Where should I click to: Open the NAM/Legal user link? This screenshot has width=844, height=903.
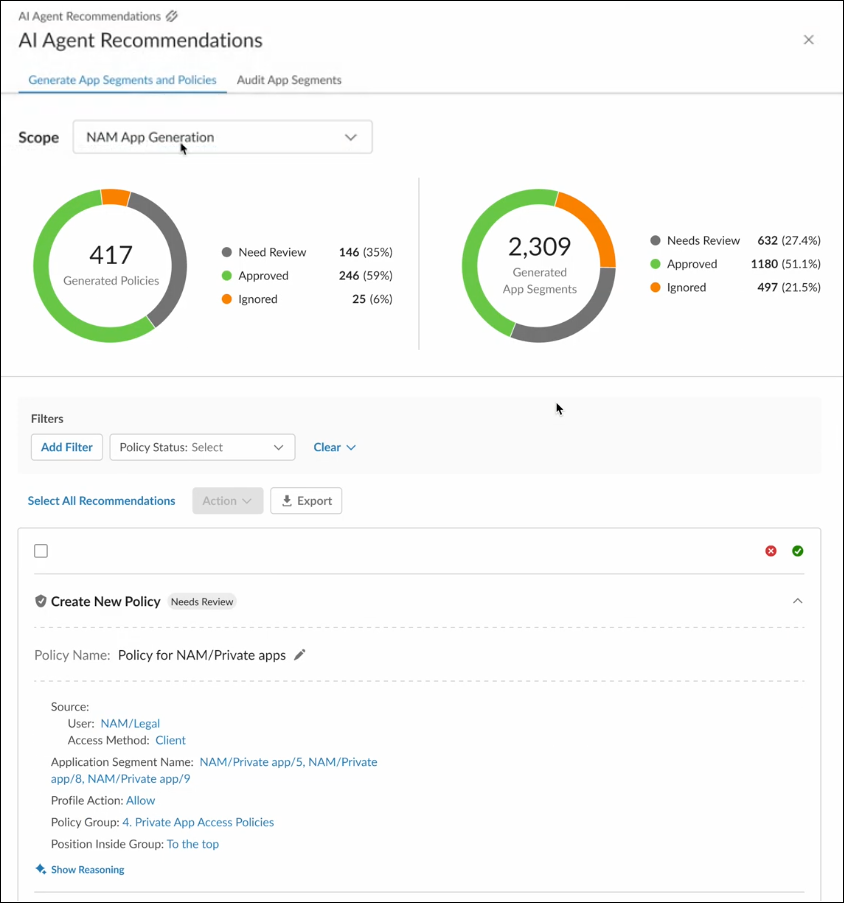[130, 723]
